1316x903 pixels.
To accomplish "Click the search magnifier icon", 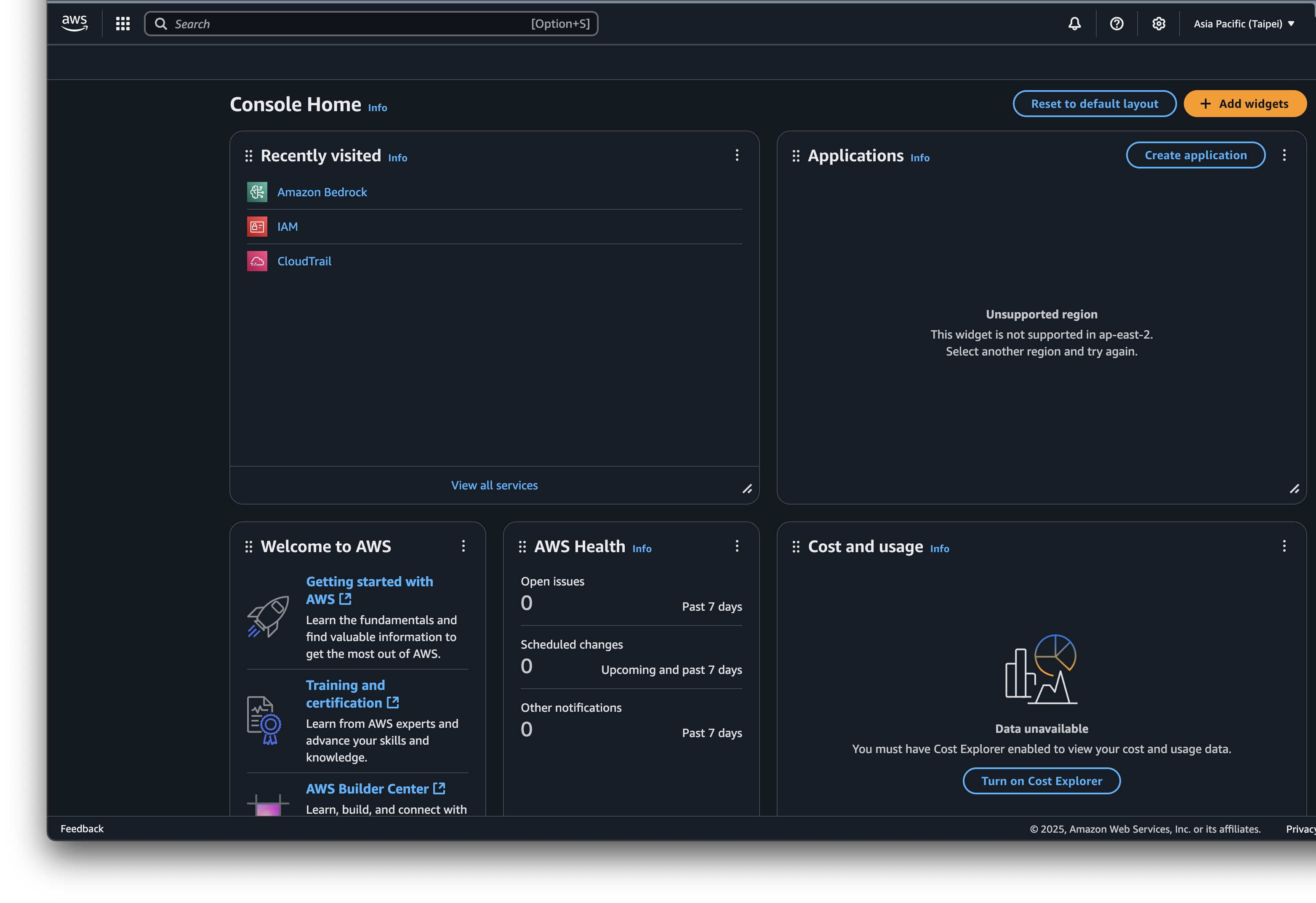I will point(161,24).
